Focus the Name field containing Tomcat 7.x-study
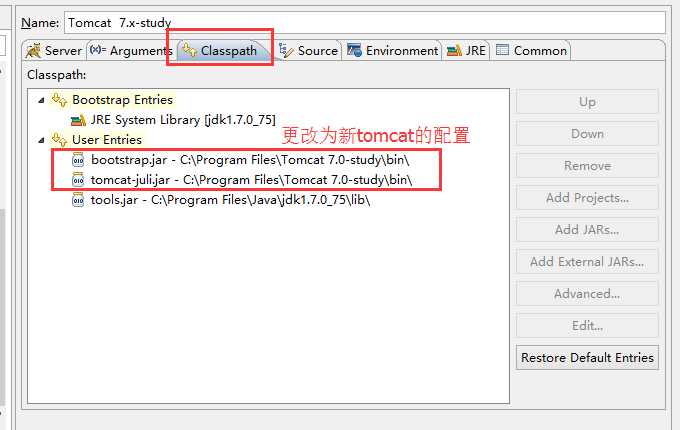This screenshot has height=430, width=680. point(365,23)
